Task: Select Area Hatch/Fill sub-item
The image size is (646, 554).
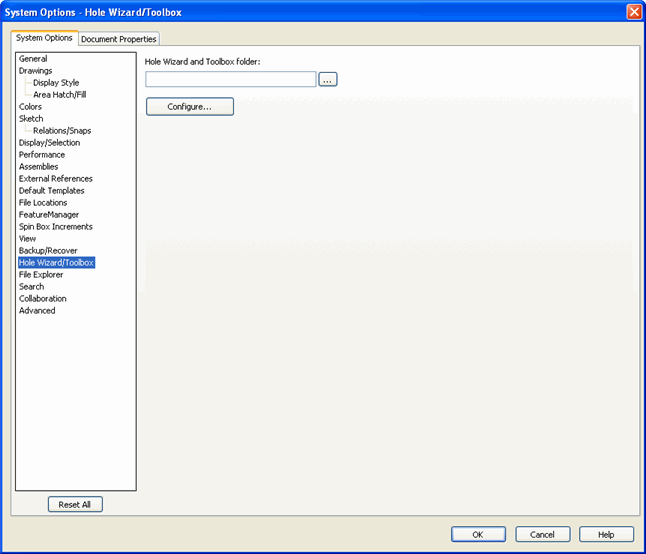Action: pos(60,94)
